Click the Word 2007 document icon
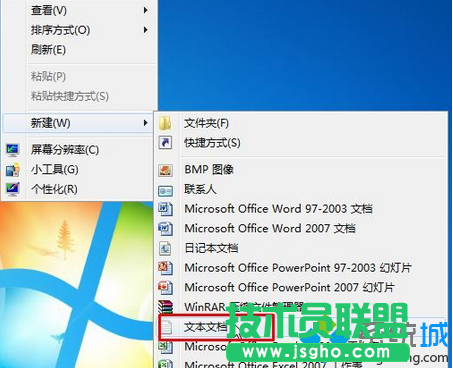This screenshot has width=453, height=368. (x=165, y=229)
